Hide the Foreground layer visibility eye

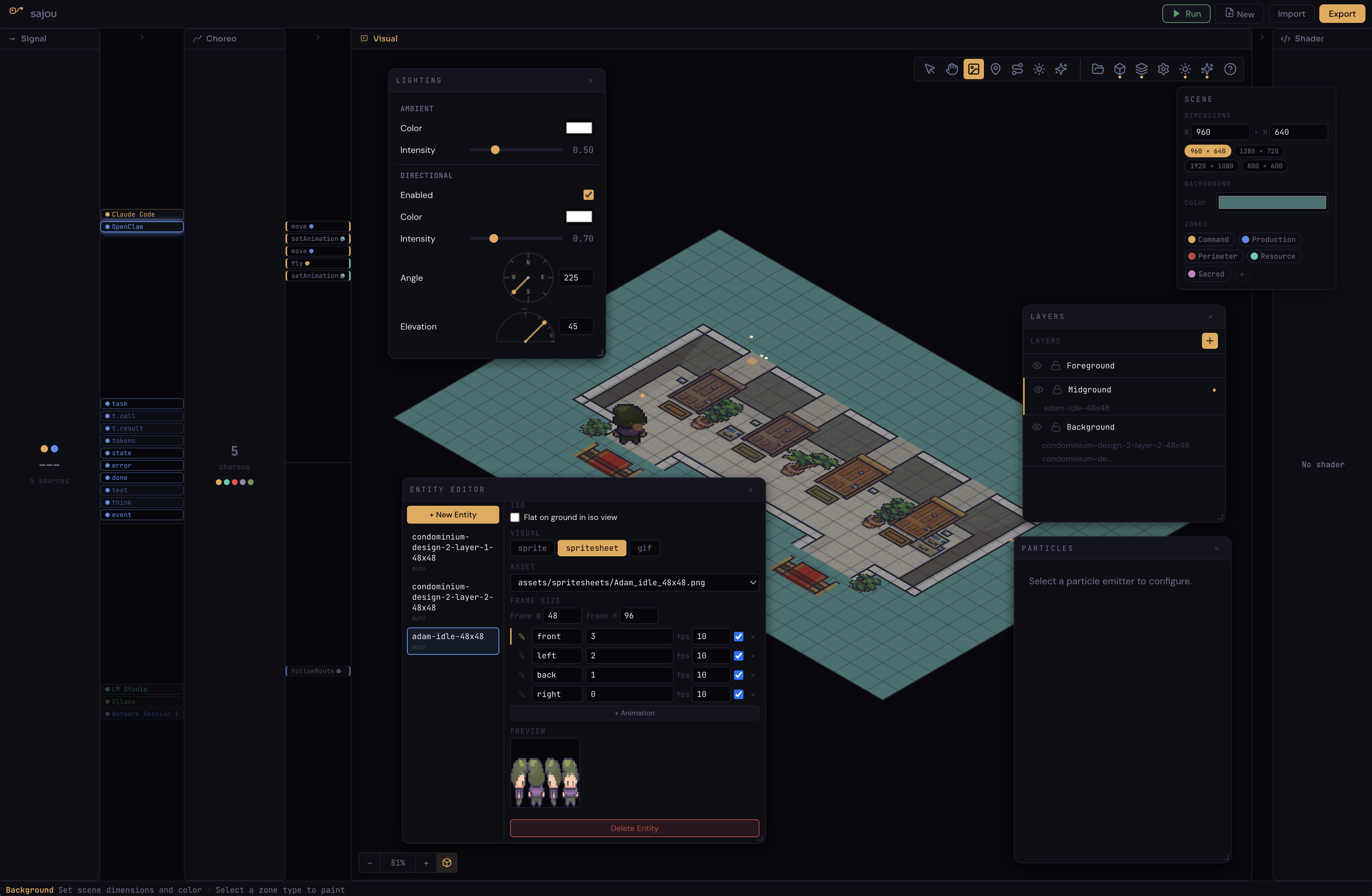pyautogui.click(x=1037, y=366)
